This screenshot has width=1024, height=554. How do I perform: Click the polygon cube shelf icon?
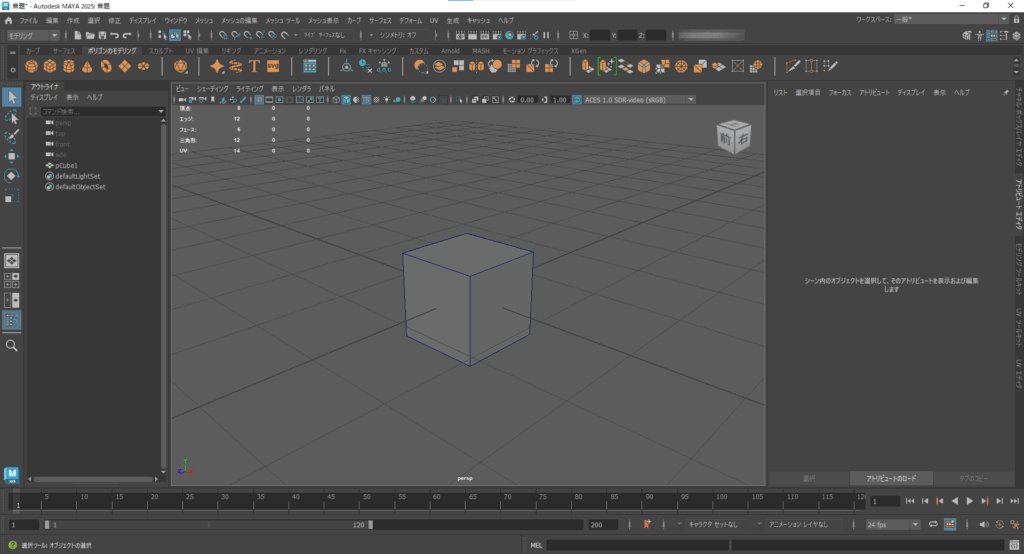pyautogui.click(x=51, y=67)
